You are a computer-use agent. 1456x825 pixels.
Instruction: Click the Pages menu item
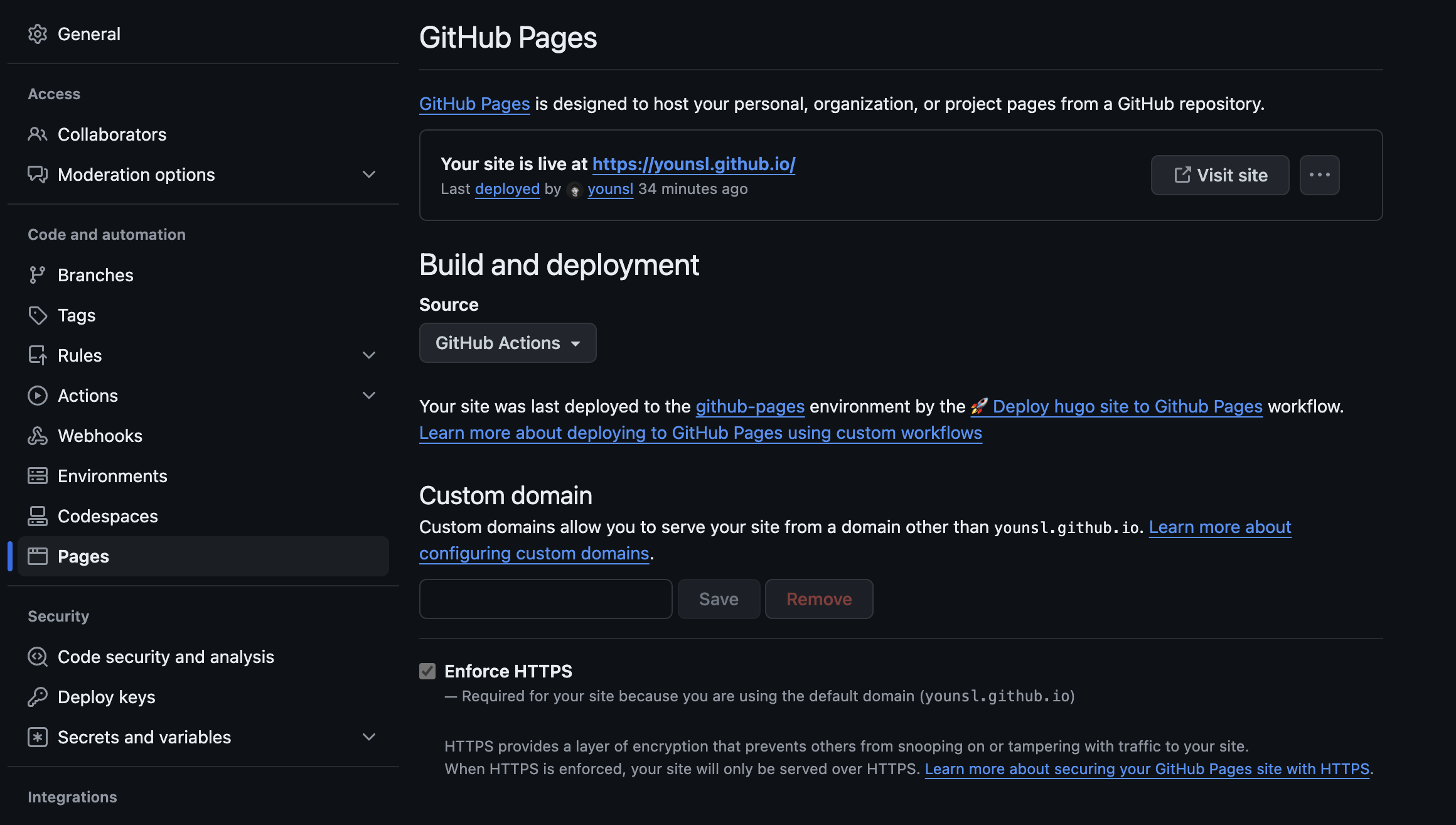pos(83,555)
